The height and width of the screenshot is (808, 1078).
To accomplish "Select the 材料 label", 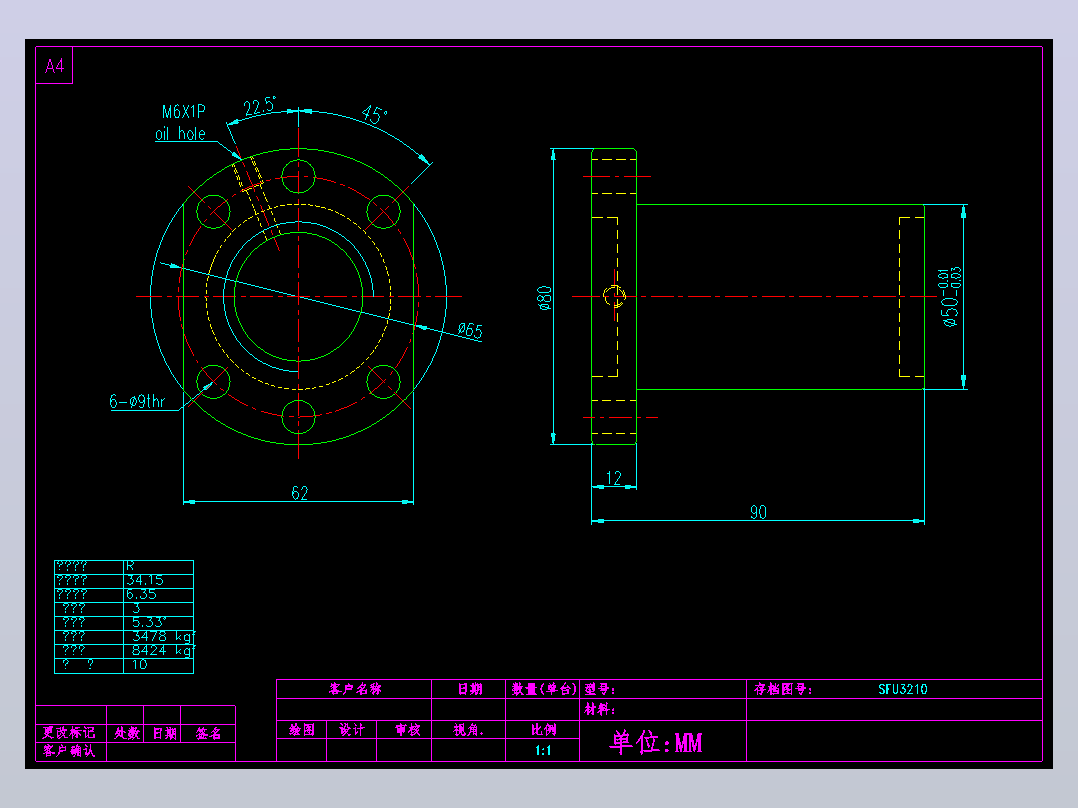I will pyautogui.click(x=600, y=710).
